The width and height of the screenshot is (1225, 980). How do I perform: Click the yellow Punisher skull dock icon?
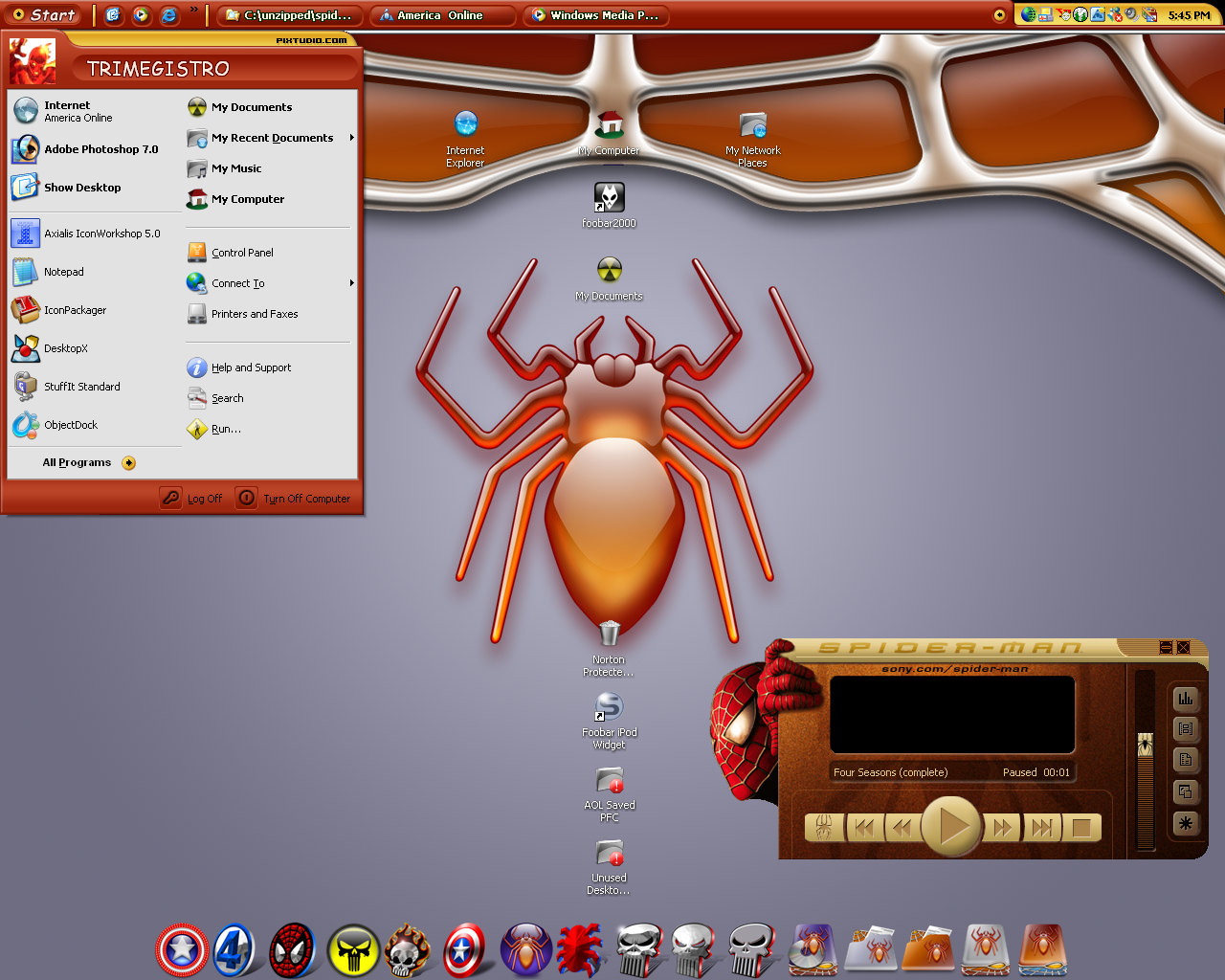[353, 951]
